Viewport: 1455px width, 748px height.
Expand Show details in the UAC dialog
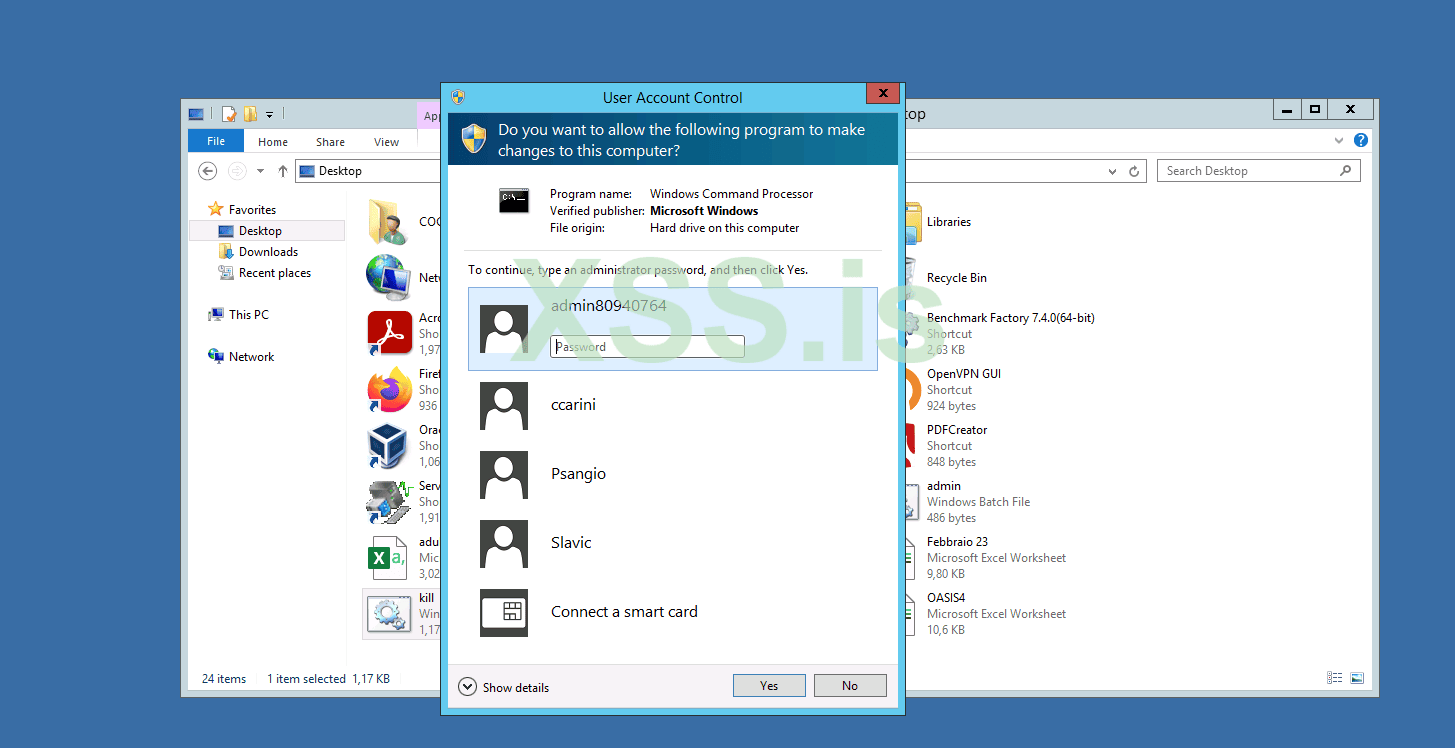click(504, 687)
